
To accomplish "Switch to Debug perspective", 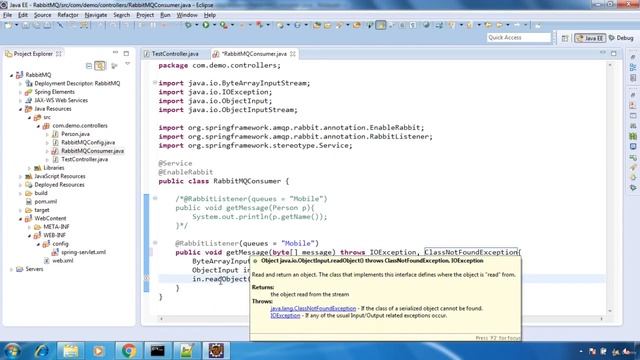I will point(621,38).
